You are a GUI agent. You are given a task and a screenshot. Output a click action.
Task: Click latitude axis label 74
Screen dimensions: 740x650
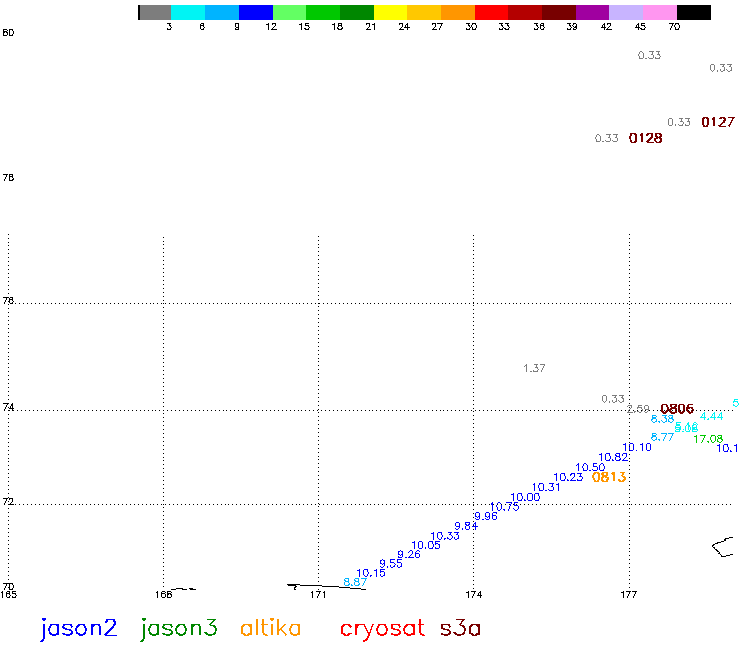(8, 407)
